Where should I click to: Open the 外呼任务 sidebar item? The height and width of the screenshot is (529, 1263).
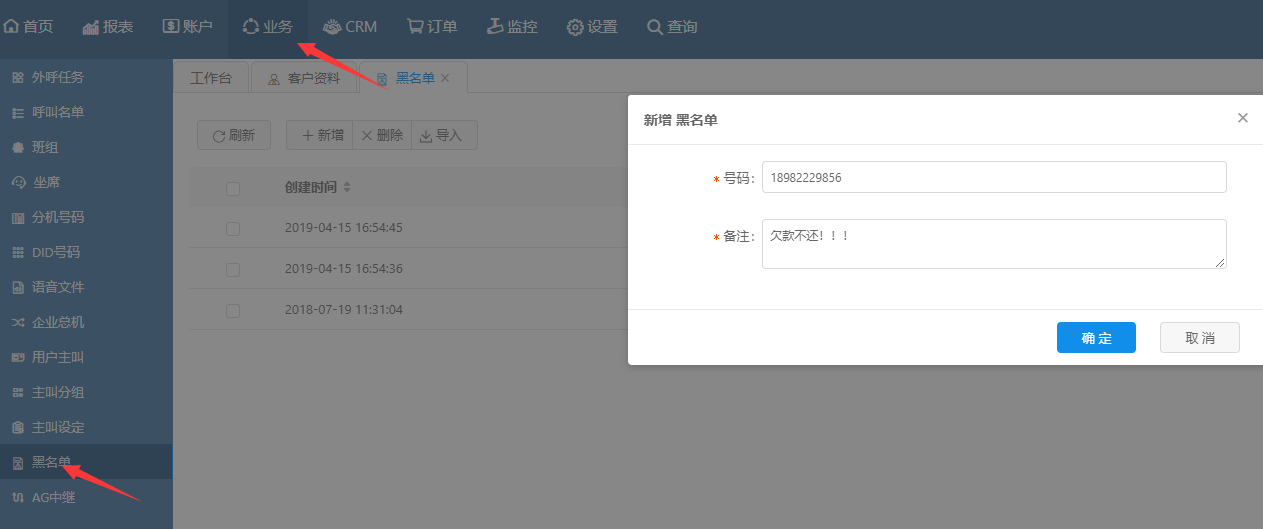pyautogui.click(x=57, y=77)
